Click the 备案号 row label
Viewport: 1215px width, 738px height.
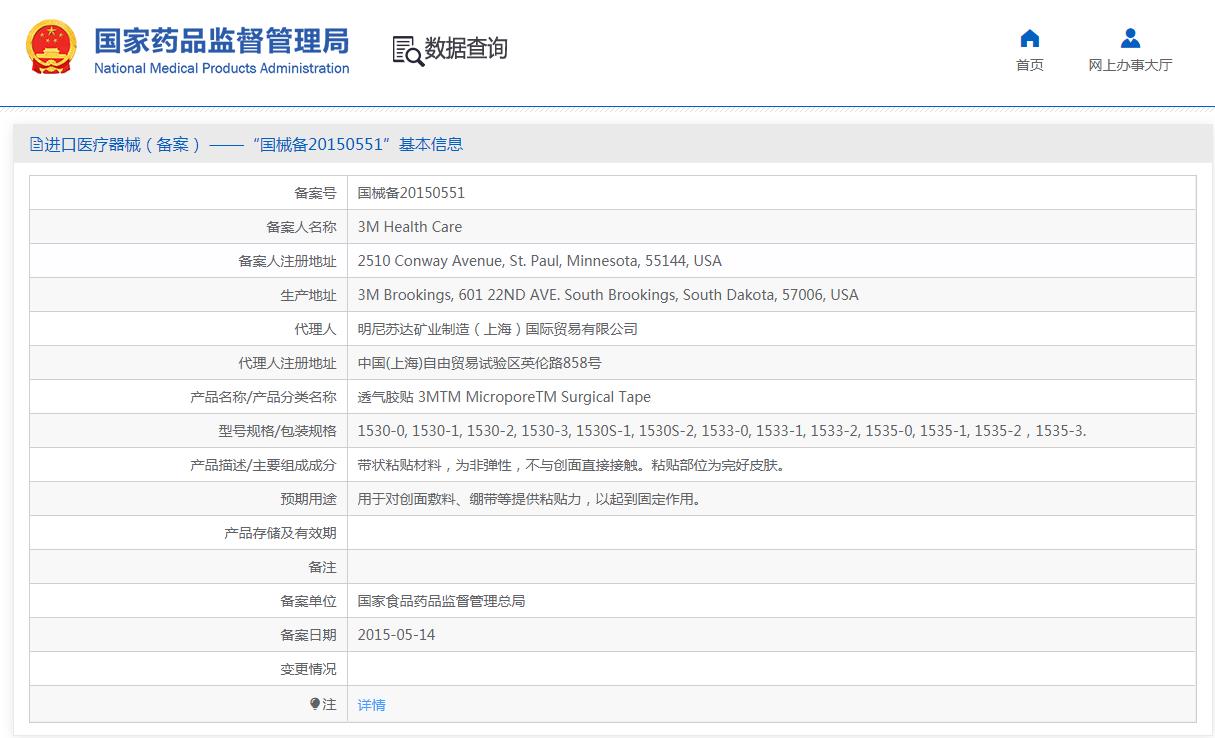click(315, 193)
